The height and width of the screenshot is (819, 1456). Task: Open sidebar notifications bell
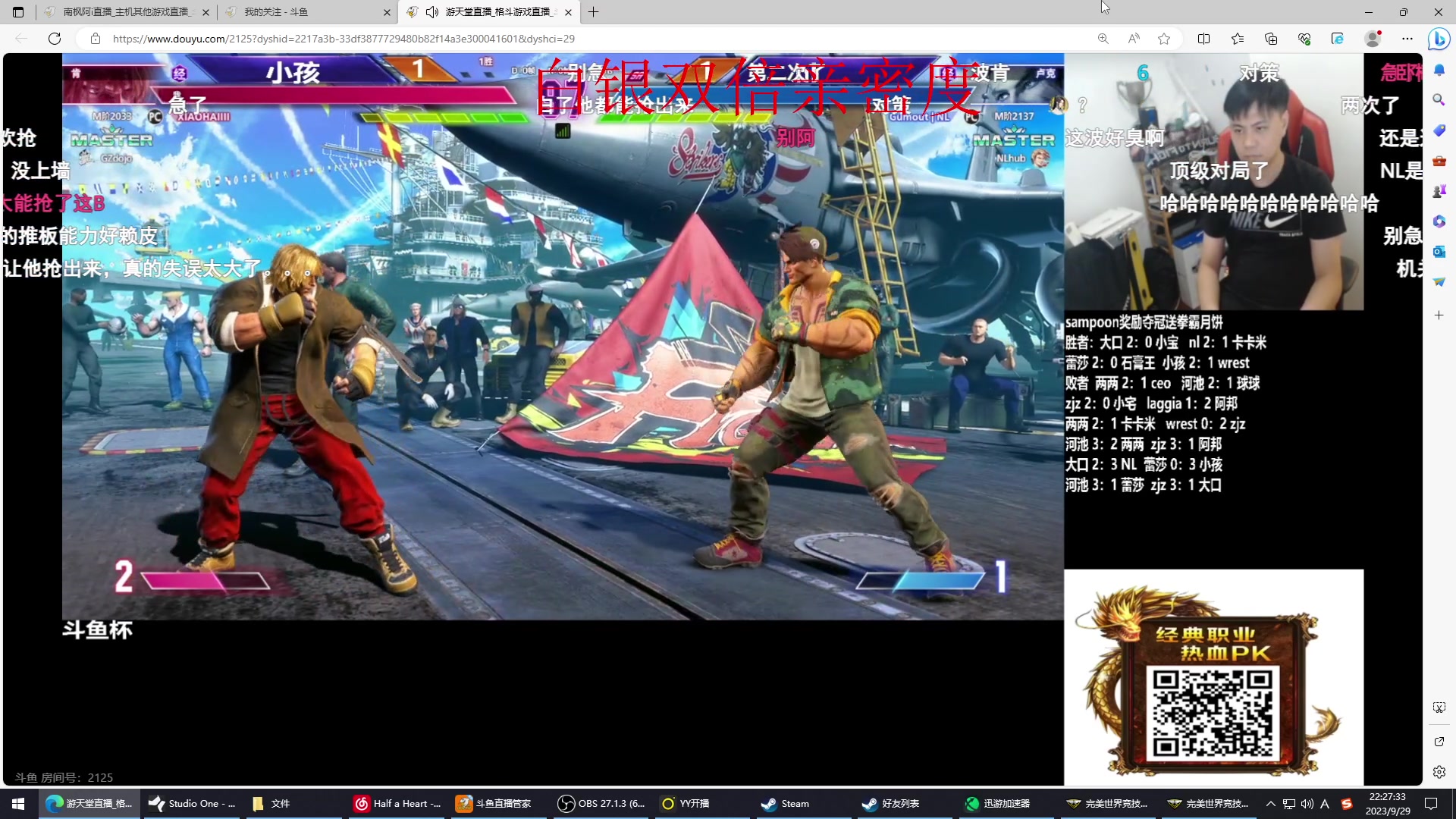(x=1439, y=70)
